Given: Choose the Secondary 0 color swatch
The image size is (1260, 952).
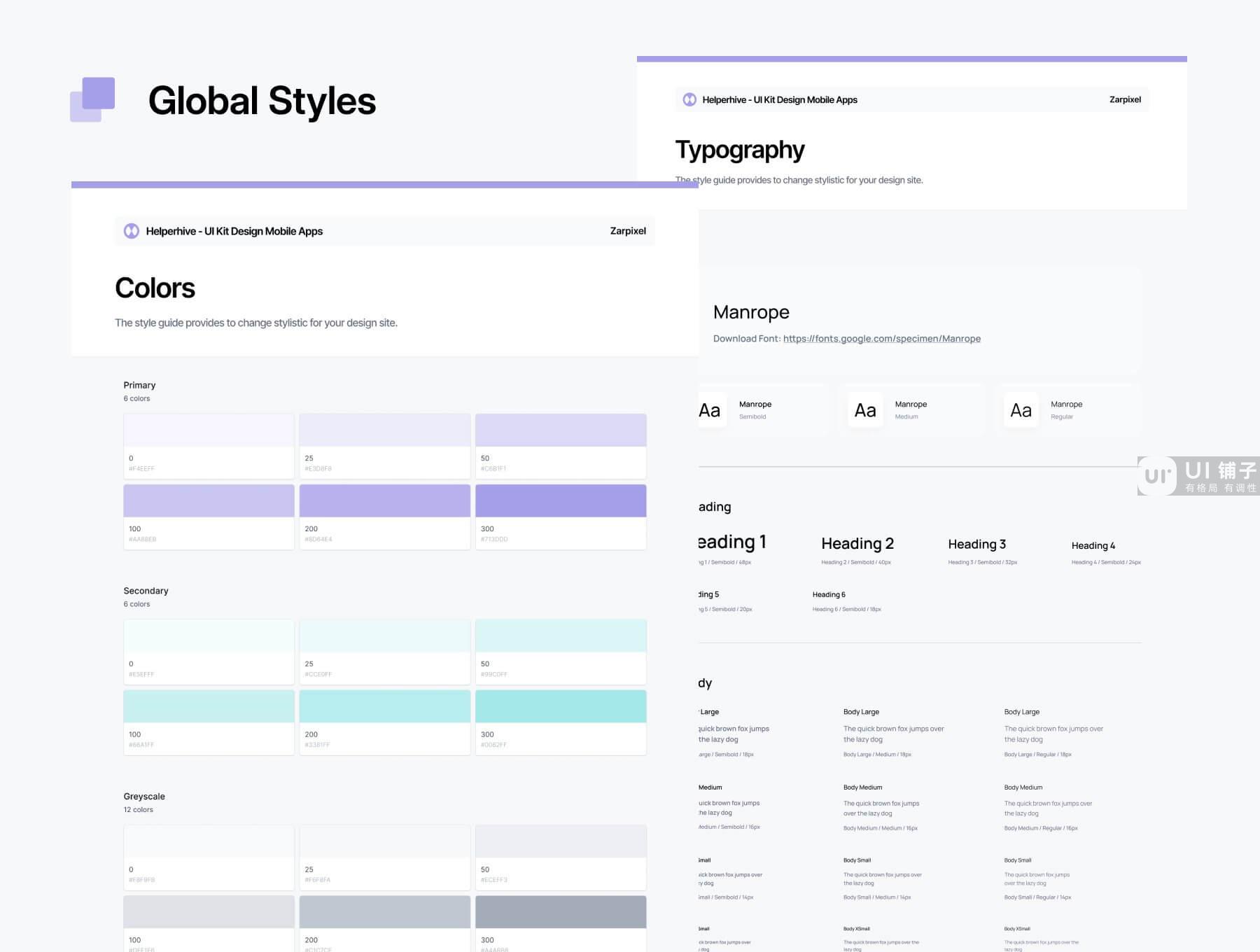Looking at the screenshot, I should tap(209, 652).
